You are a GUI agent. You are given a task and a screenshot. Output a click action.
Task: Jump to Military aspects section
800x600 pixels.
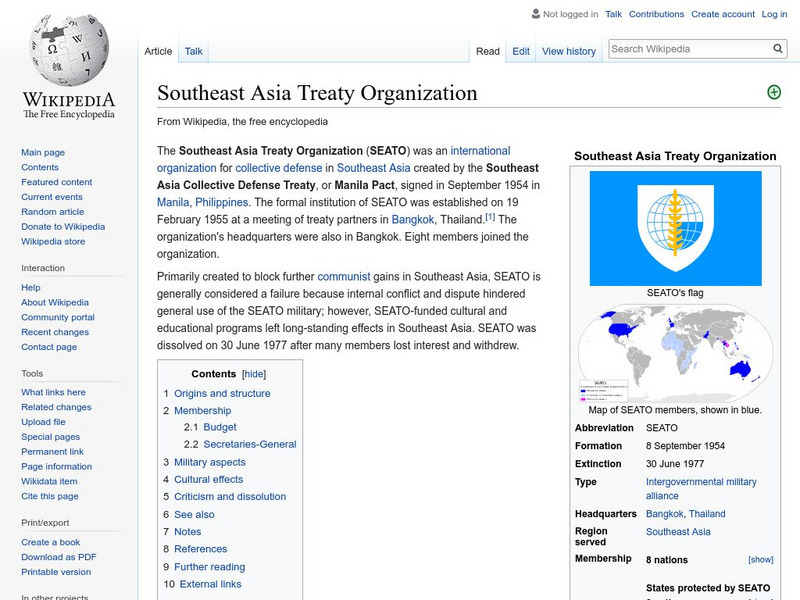210,462
